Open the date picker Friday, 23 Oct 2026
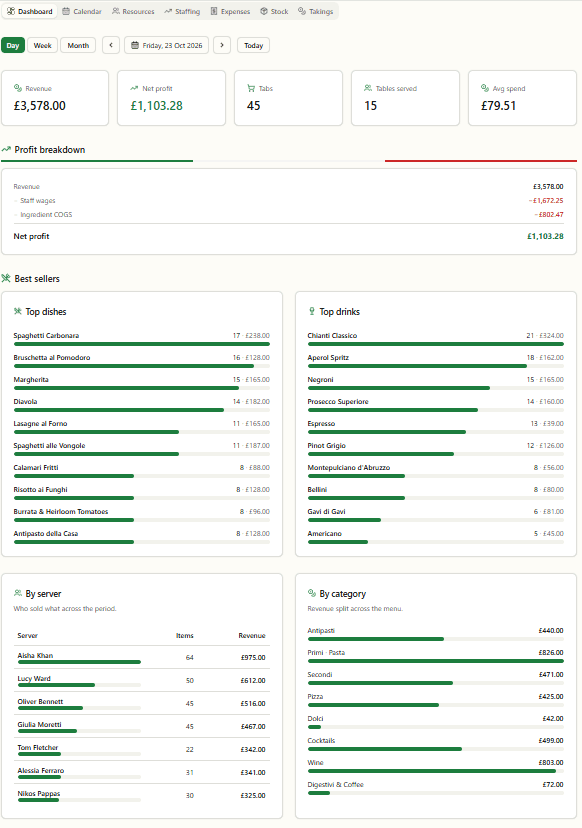Screen dimensions: 582x828 tap(167, 45)
